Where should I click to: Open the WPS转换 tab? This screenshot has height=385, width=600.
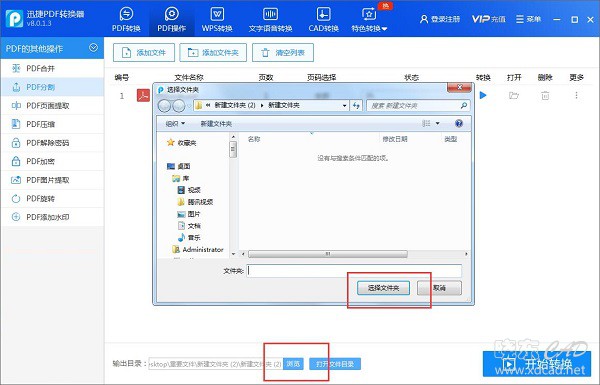point(217,19)
